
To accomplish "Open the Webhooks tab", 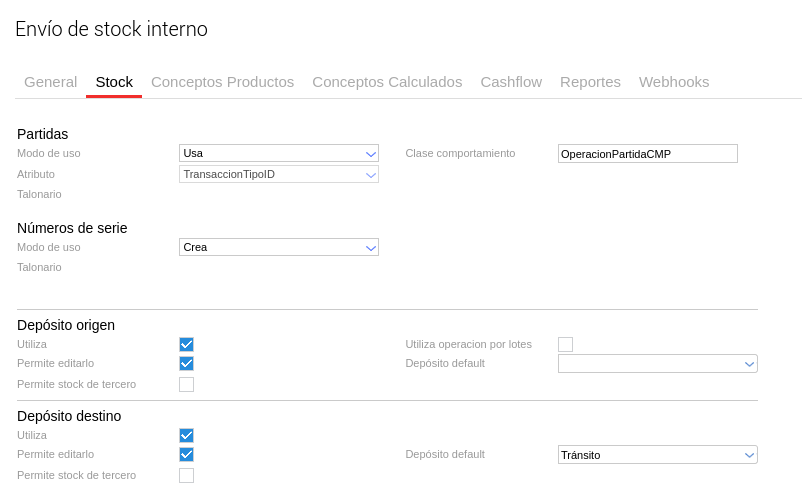I will (674, 82).
